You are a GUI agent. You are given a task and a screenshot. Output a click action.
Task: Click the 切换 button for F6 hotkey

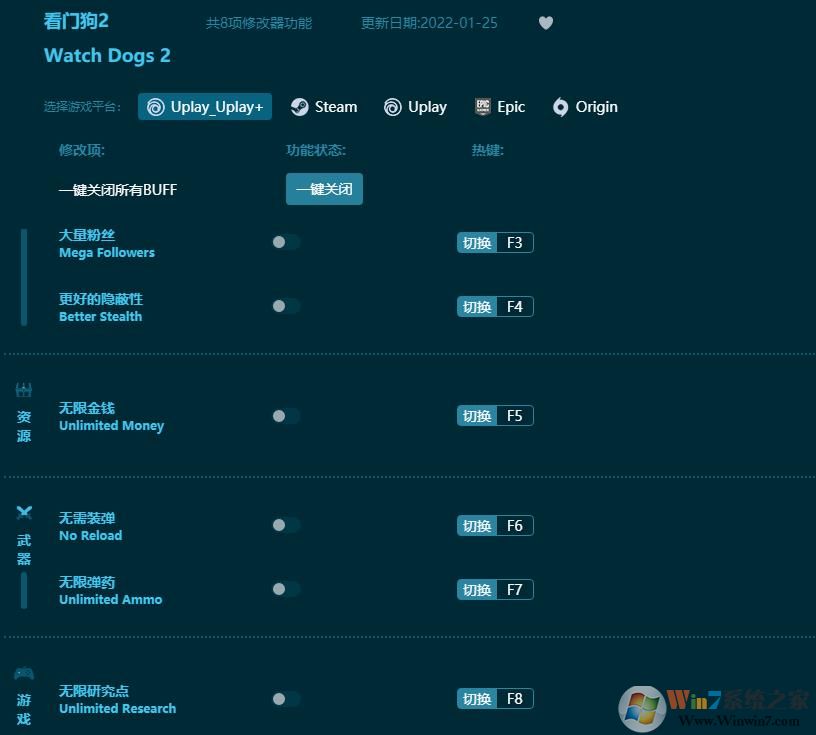click(477, 526)
